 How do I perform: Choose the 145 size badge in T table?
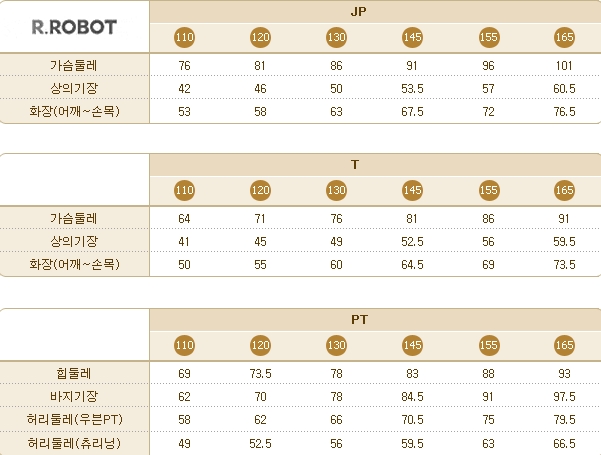pyautogui.click(x=412, y=190)
